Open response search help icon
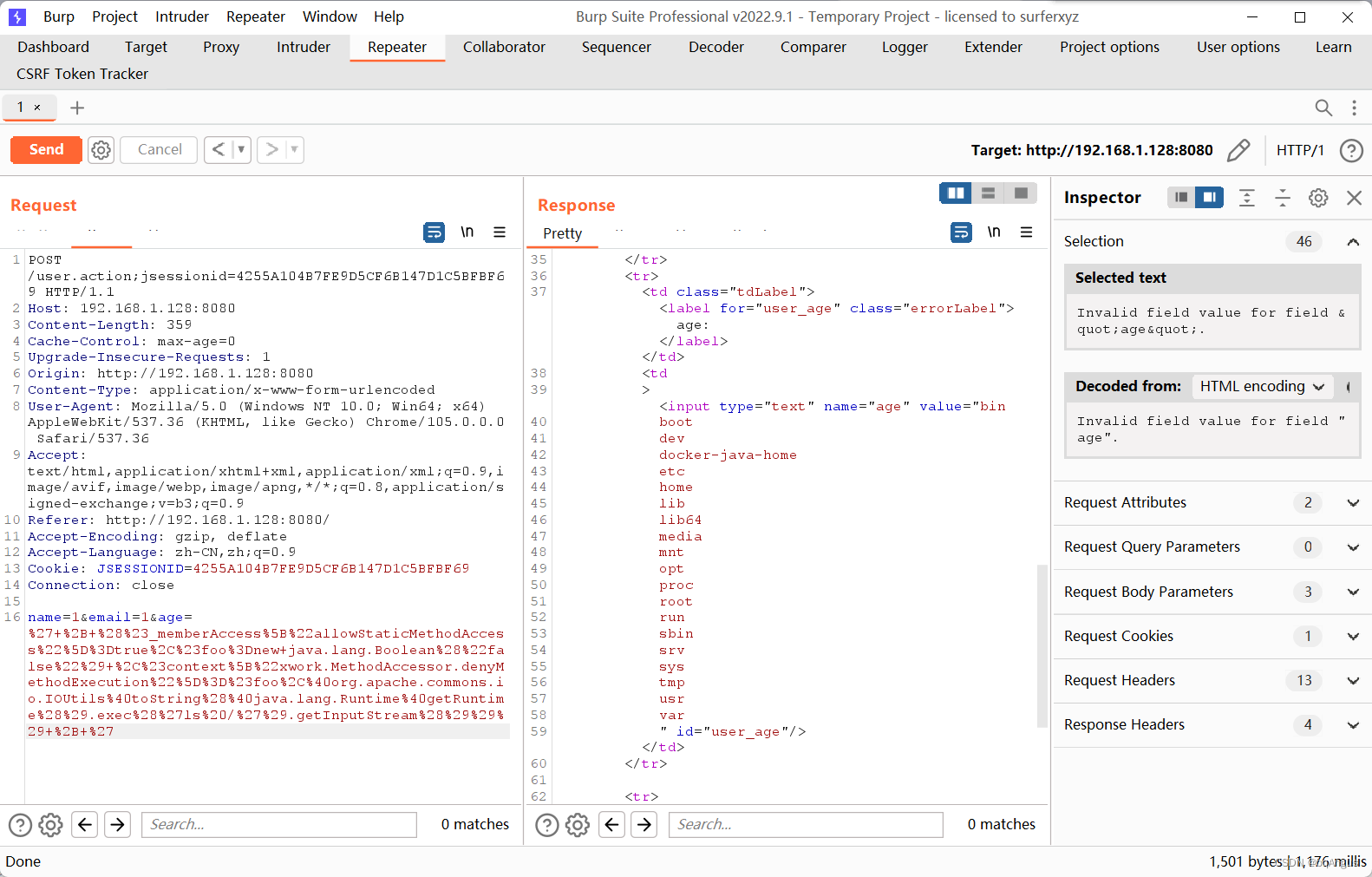 [x=547, y=825]
